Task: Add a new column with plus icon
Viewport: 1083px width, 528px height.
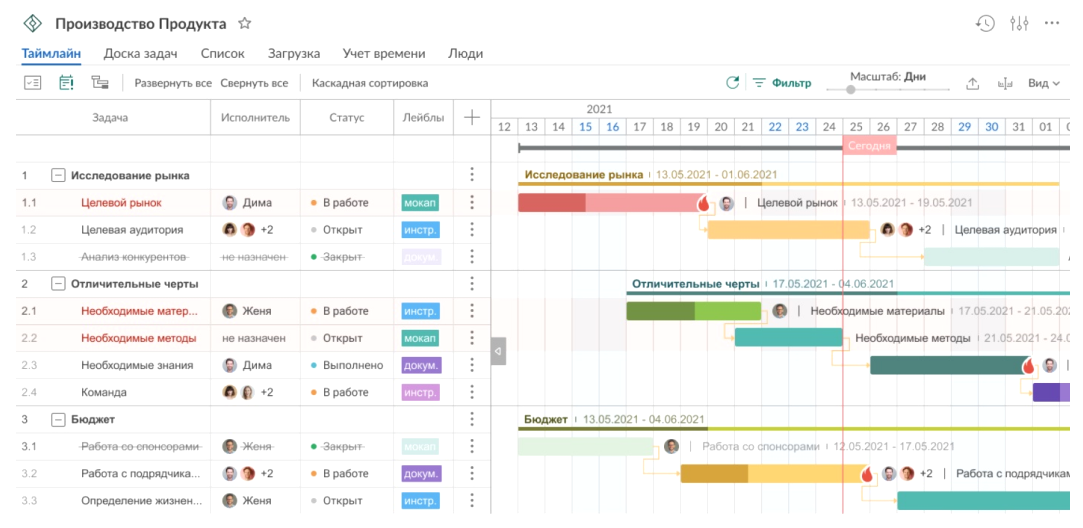Action: 472,118
